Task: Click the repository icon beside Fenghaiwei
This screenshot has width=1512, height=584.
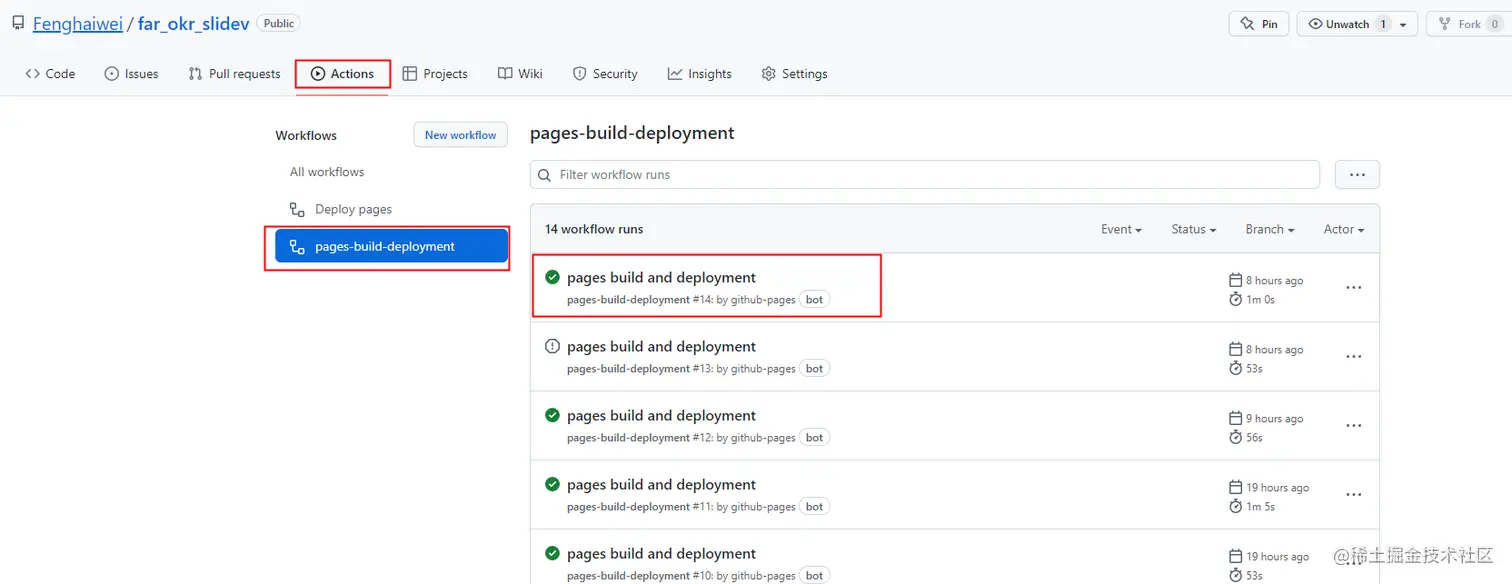Action: (18, 23)
